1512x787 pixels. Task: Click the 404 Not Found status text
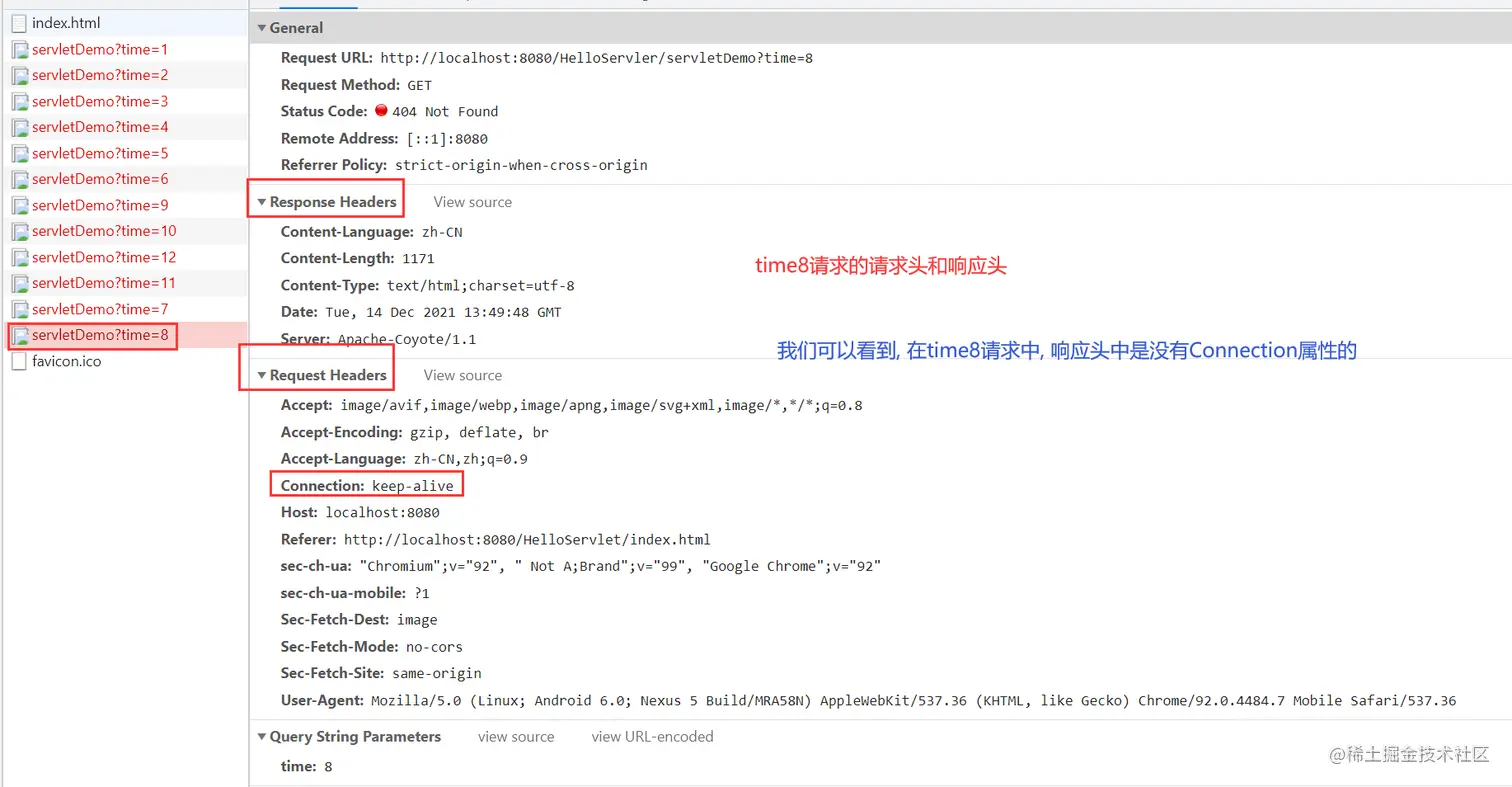[x=445, y=112]
